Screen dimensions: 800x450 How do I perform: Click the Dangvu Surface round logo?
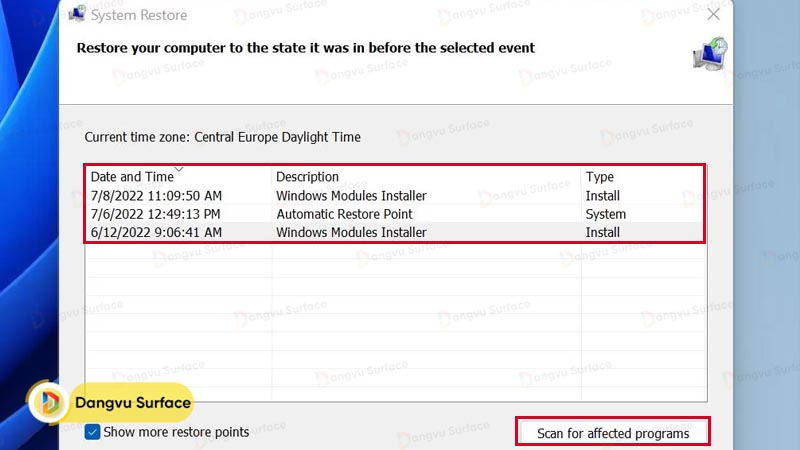50,403
